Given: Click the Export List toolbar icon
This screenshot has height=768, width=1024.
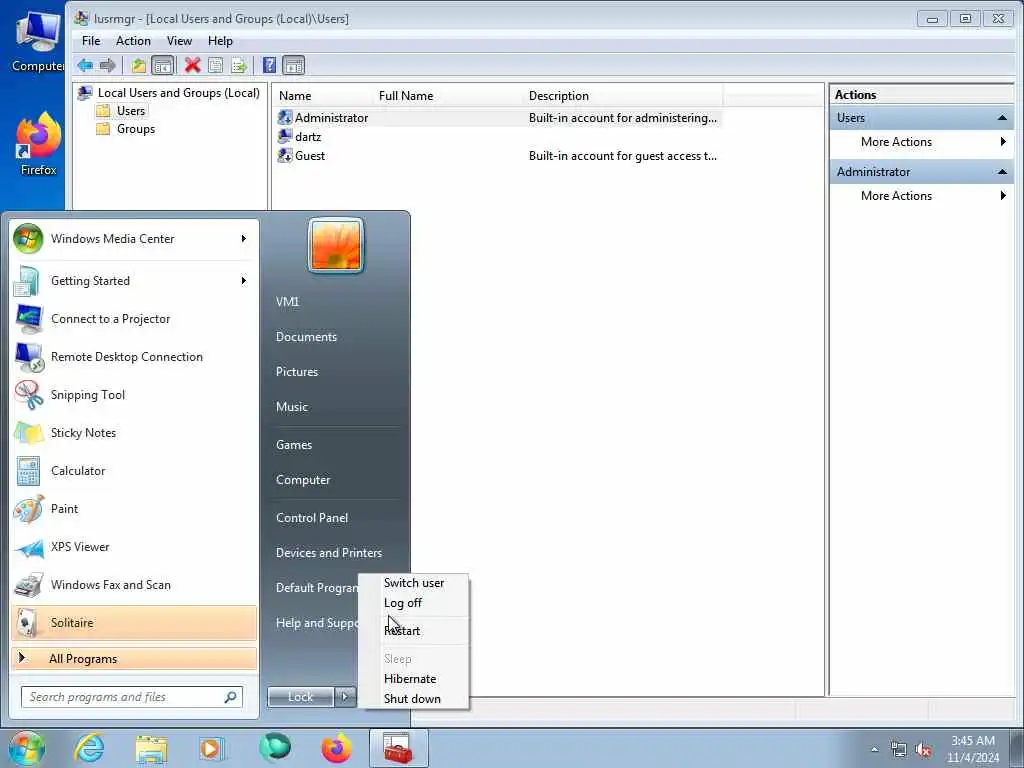Looking at the screenshot, I should (239, 65).
